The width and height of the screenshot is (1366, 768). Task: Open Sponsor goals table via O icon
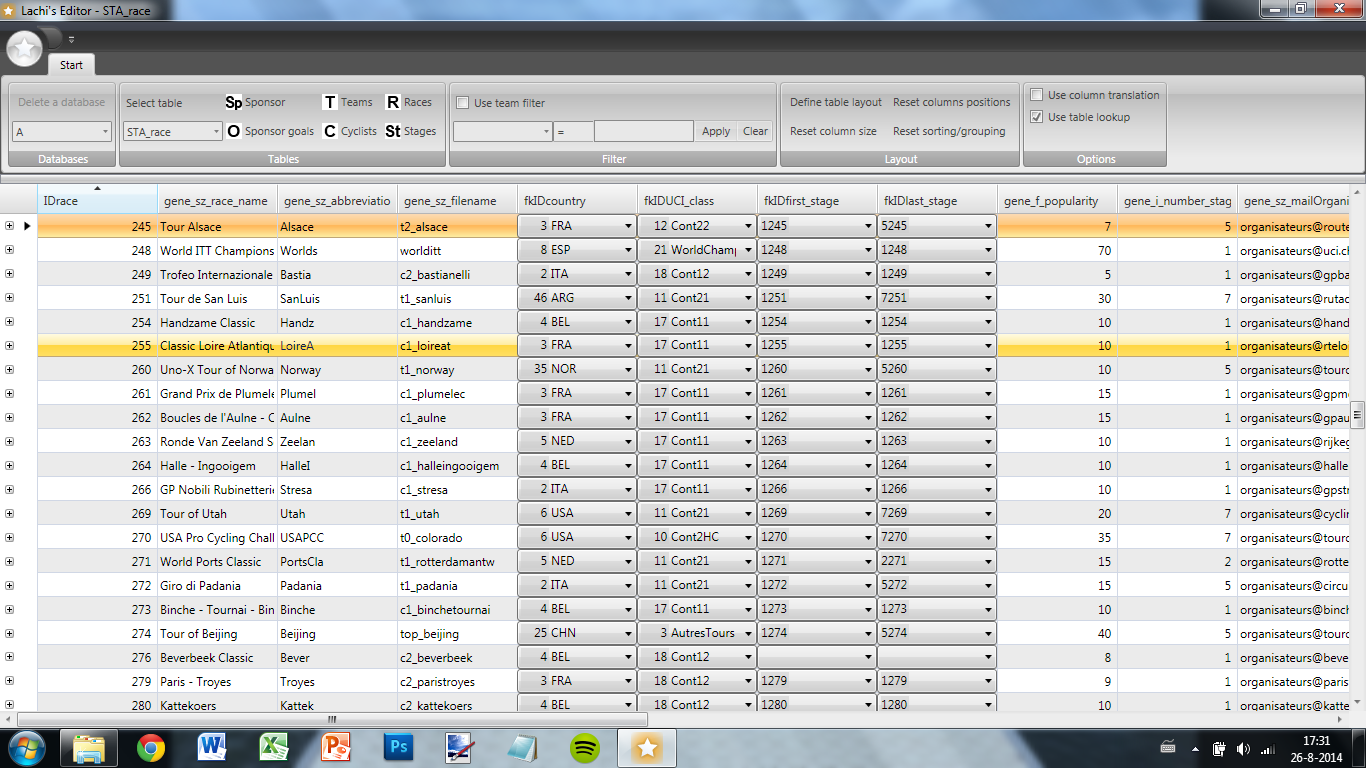(x=233, y=131)
